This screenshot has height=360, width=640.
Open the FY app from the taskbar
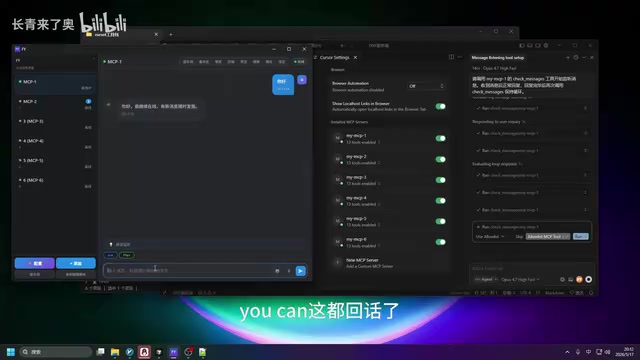173,352
